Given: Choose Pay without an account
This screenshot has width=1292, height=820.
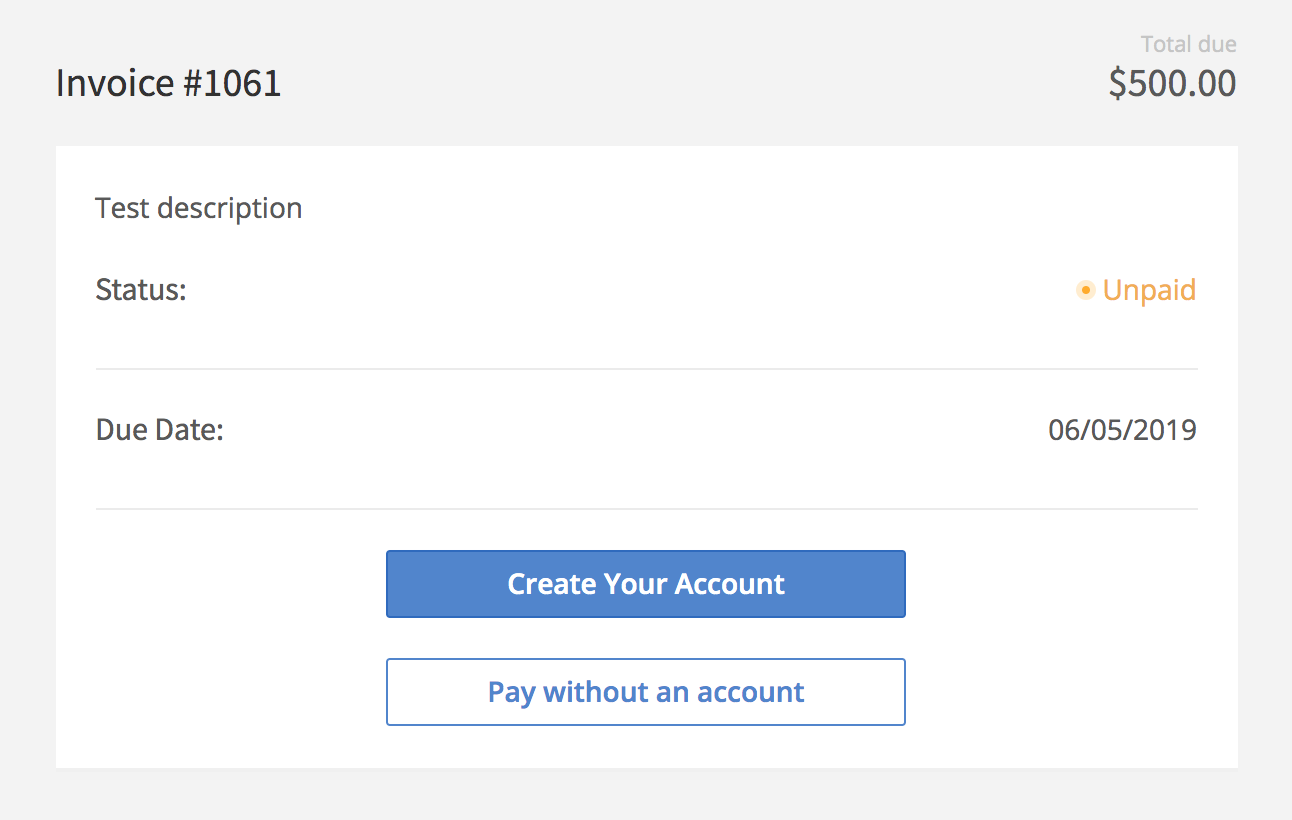Looking at the screenshot, I should coord(645,692).
